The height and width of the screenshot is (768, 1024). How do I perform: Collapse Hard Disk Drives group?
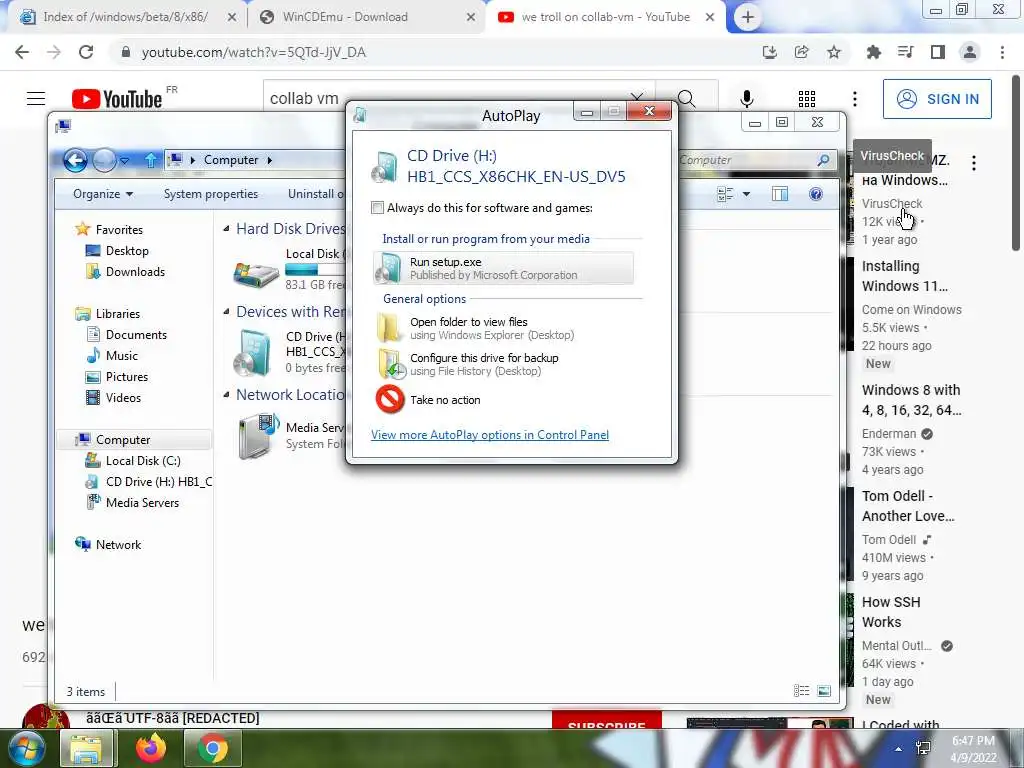click(x=227, y=229)
